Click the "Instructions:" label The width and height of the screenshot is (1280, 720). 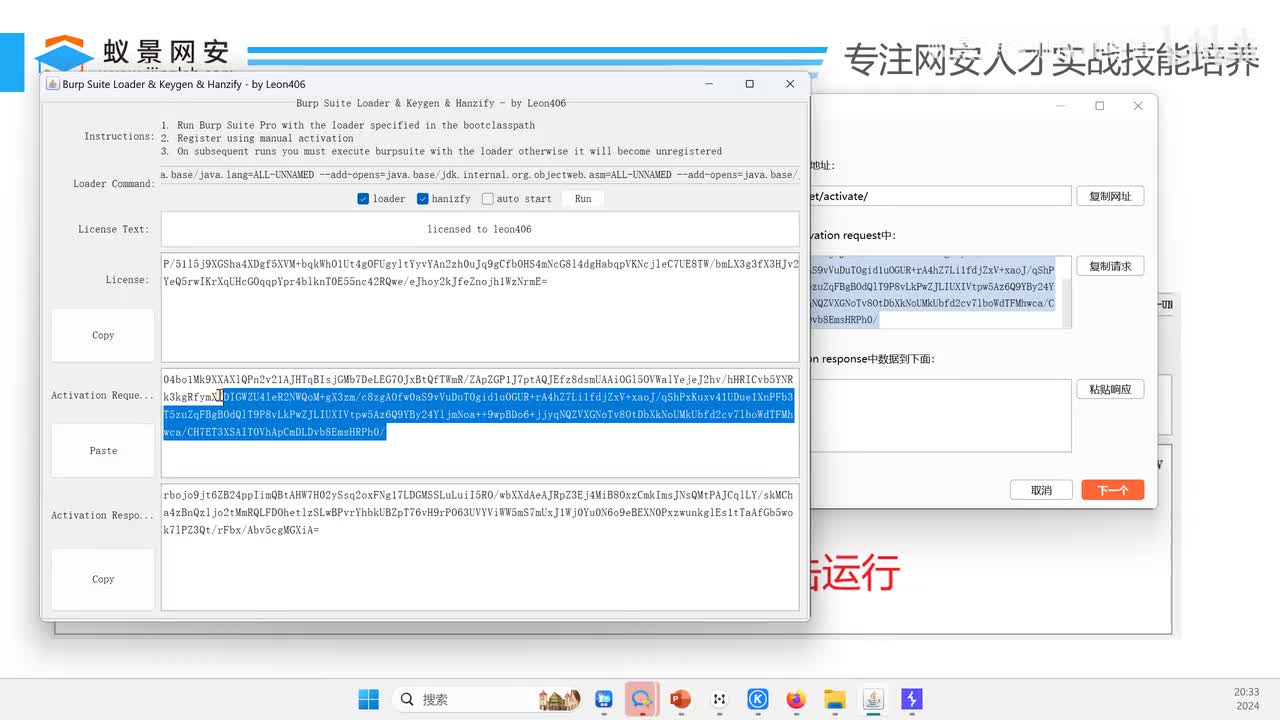coord(119,137)
